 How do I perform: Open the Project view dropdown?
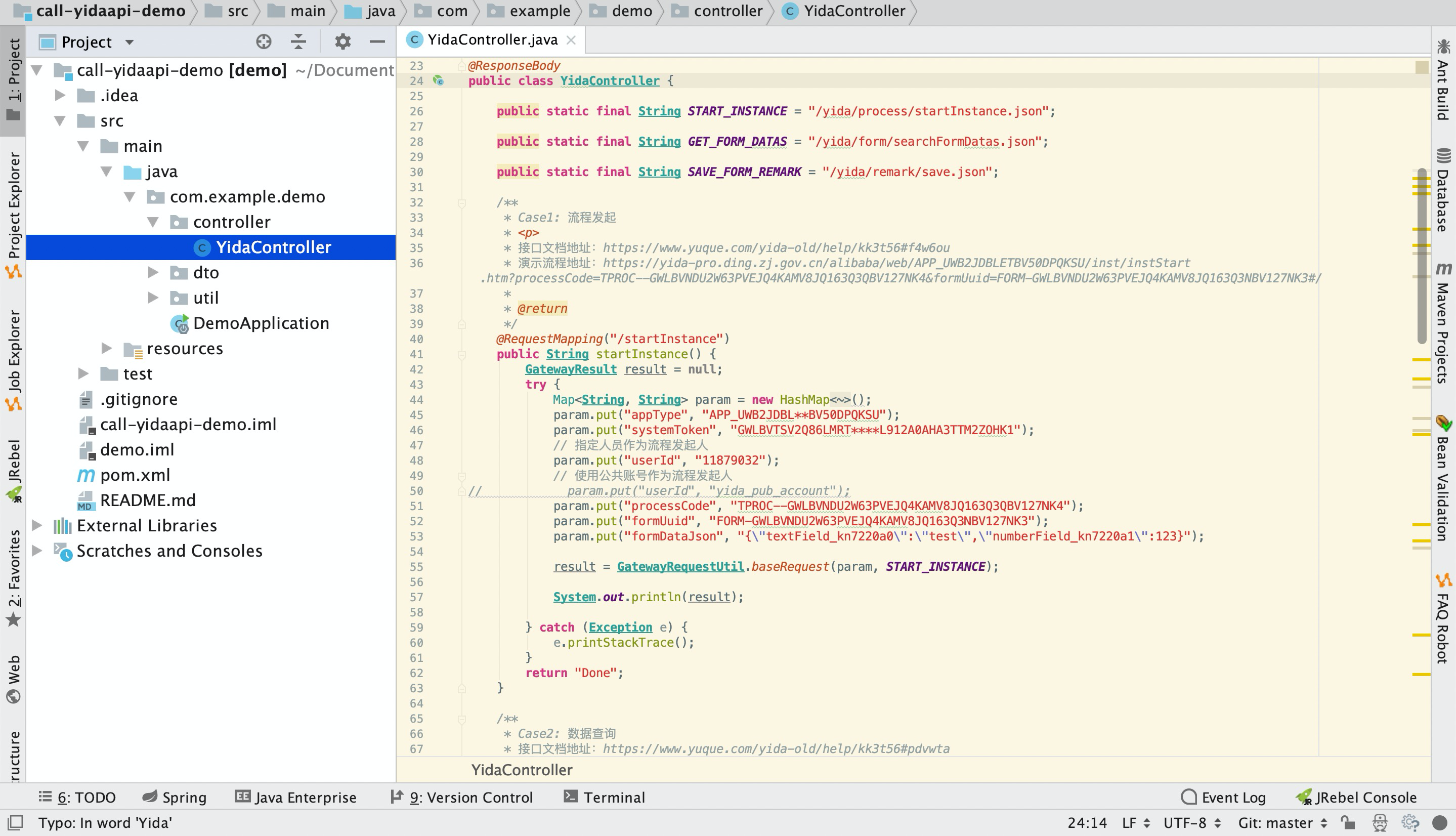point(130,42)
